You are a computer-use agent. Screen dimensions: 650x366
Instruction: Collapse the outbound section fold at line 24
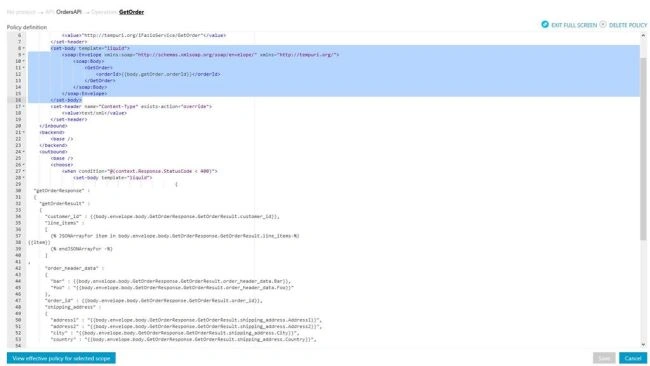[x=24, y=152]
